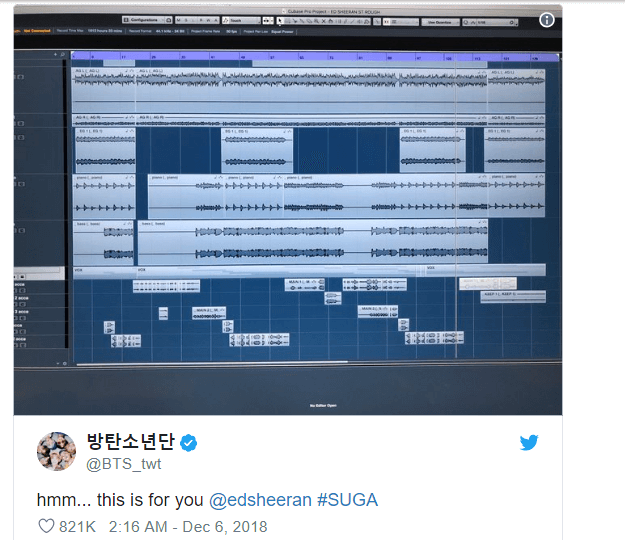The image size is (625, 540).
Task: Open the #SUGA hashtag link
Action: point(347,500)
